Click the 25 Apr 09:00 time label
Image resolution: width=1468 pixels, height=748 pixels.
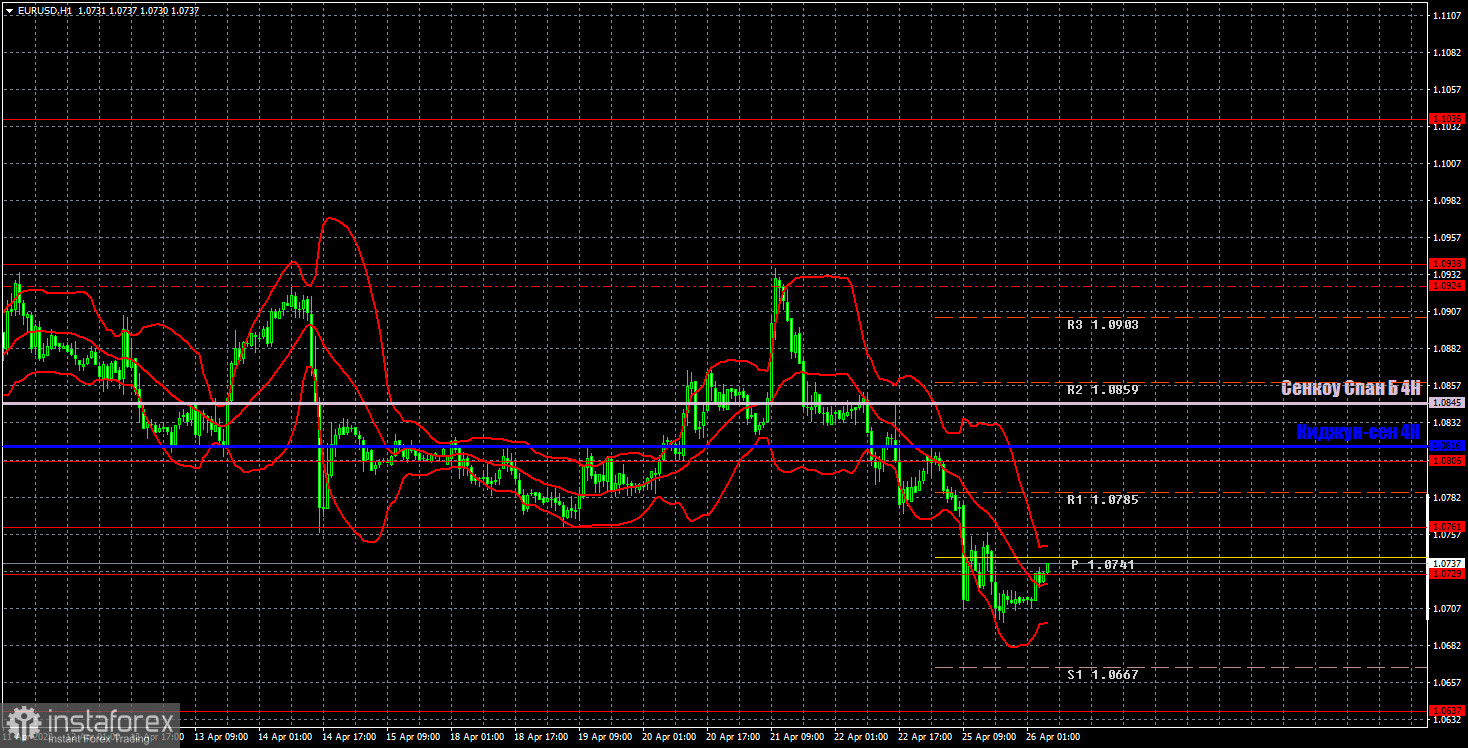pos(987,737)
